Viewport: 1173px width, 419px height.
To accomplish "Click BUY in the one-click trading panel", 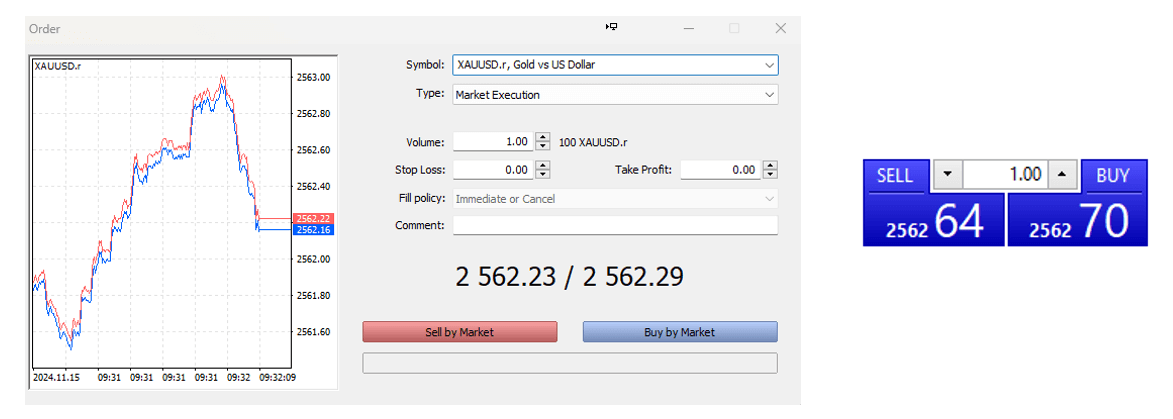I will (1112, 176).
